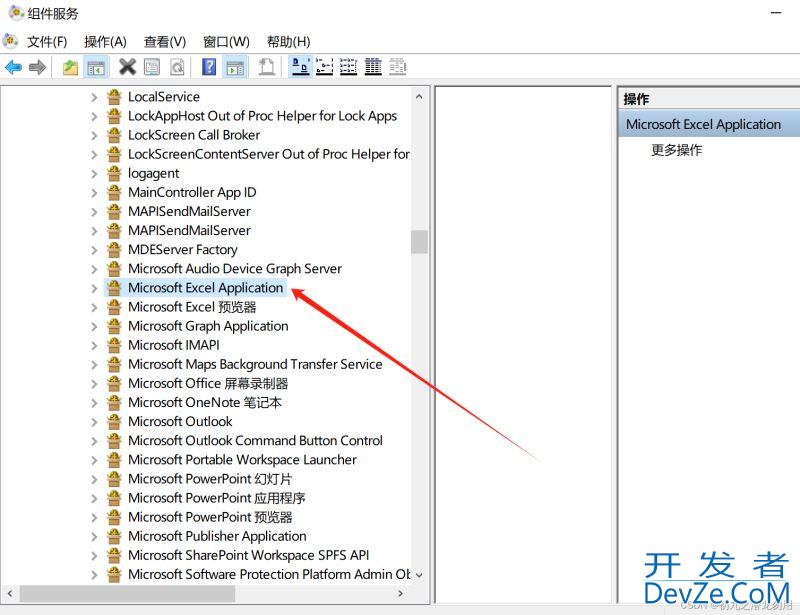Open the 文件(F) menu
Screen dimensions: 800x615
coord(47,41)
